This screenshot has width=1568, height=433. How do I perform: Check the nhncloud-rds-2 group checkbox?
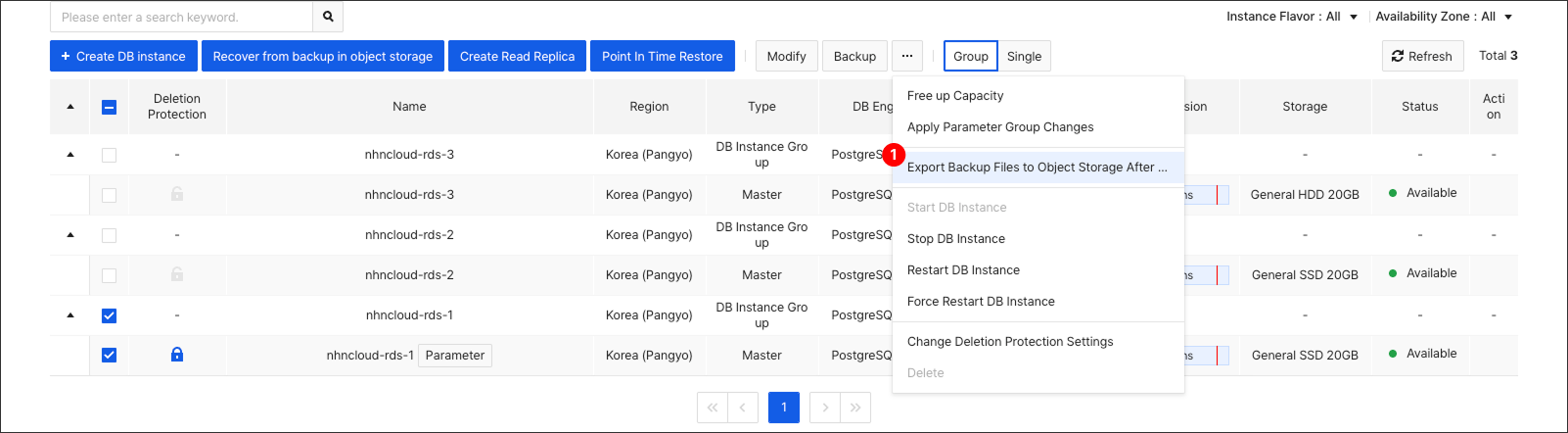click(x=109, y=235)
